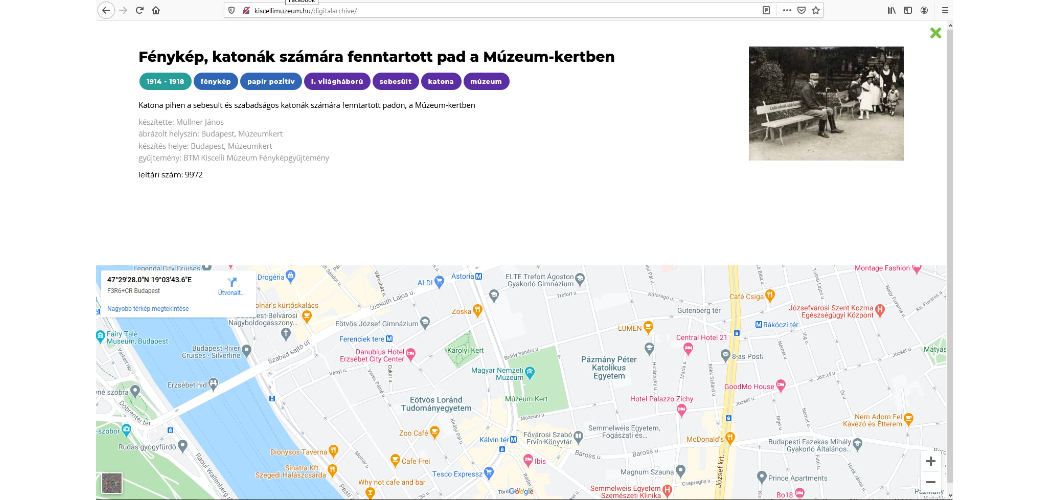The image size is (1050, 500).
Task: Bookmark this page with the star icon
Action: [816, 10]
